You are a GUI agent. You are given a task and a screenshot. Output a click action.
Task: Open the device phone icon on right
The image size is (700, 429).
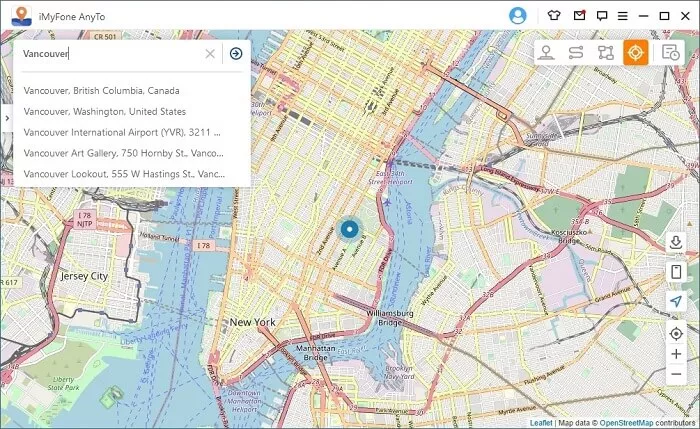coord(676,271)
